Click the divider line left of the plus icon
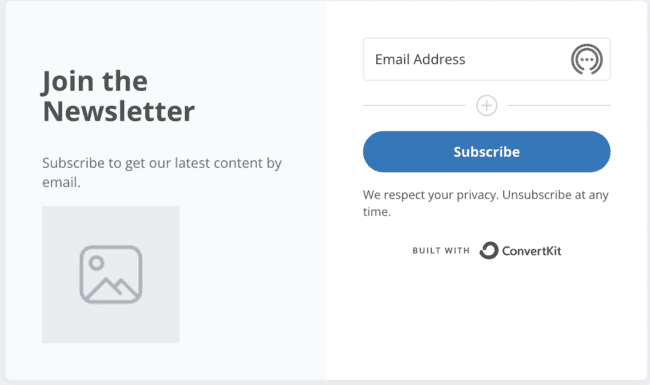Screen dimensions: 650x385 click(414, 105)
